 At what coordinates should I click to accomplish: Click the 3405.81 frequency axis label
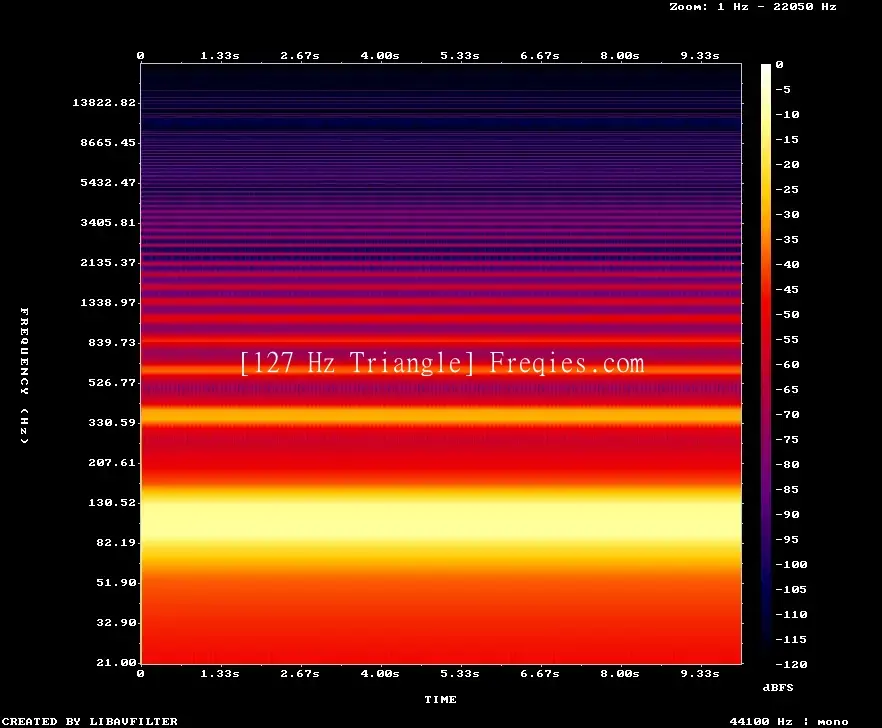[x=108, y=222]
